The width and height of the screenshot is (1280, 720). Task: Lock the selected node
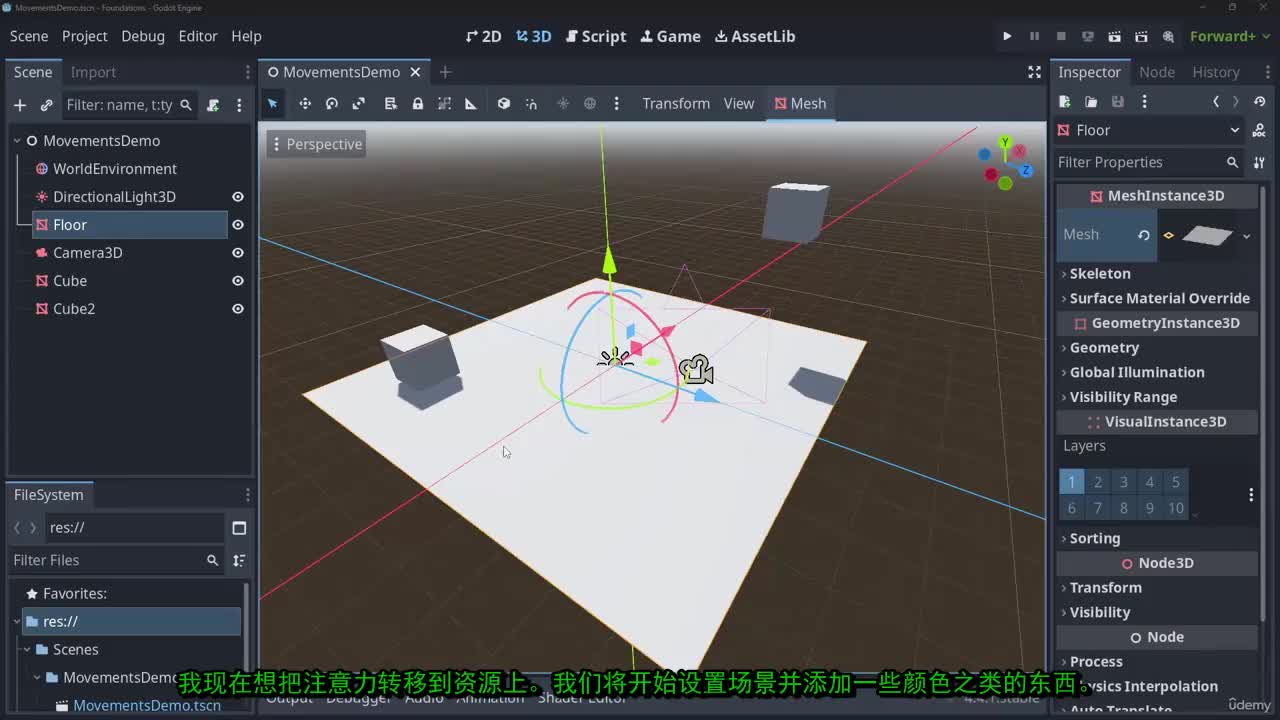click(418, 104)
